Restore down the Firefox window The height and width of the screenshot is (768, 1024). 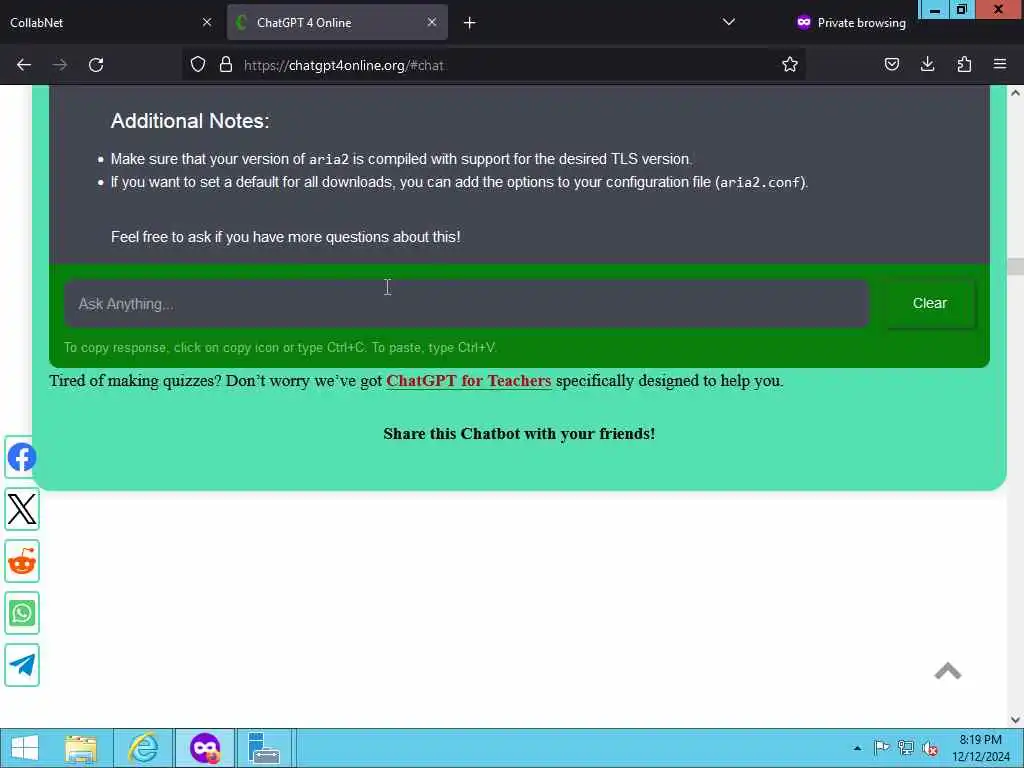tap(962, 9)
